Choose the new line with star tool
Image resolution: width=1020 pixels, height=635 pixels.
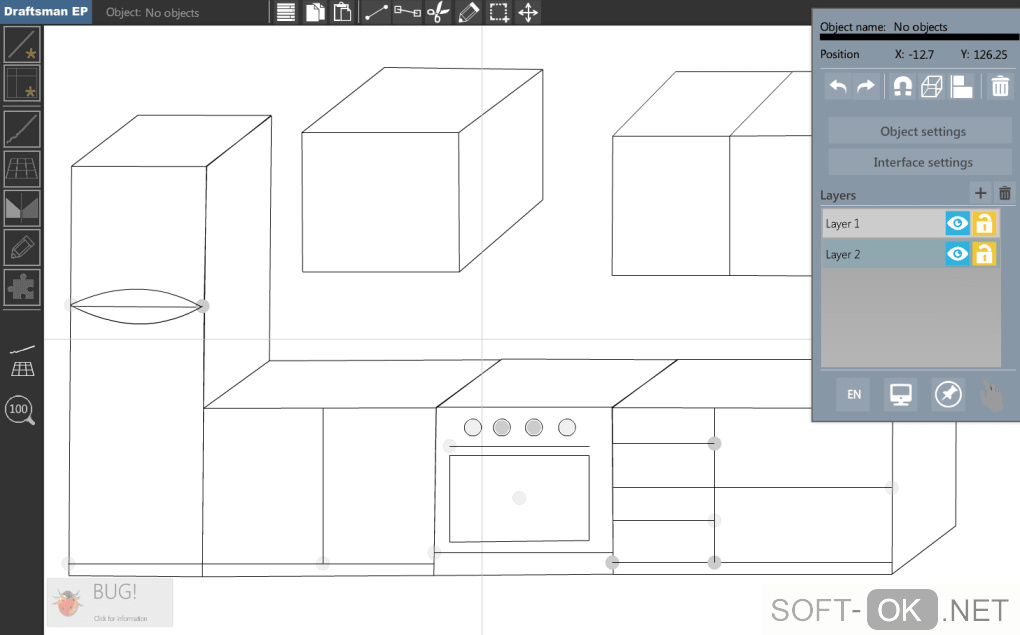pyautogui.click(x=22, y=44)
